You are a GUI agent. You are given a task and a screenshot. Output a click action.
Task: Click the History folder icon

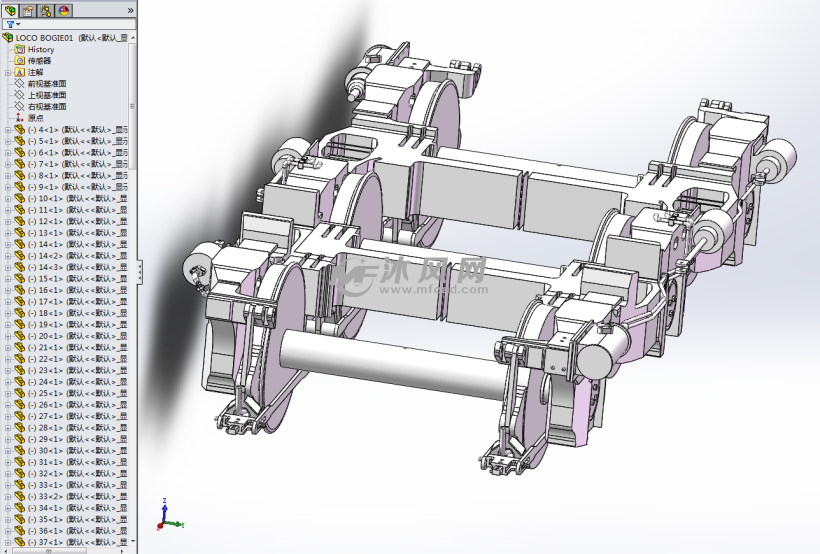pyautogui.click(x=20, y=49)
